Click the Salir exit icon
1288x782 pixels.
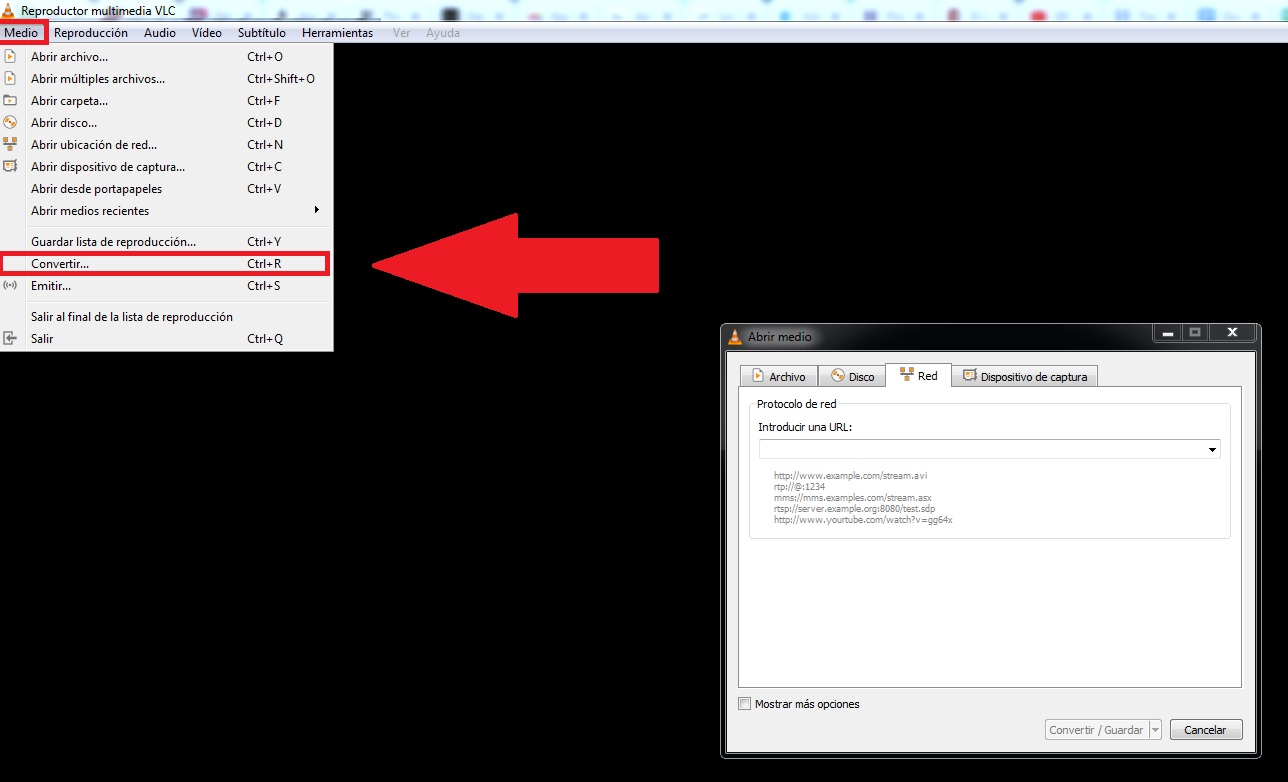pyautogui.click(x=10, y=339)
